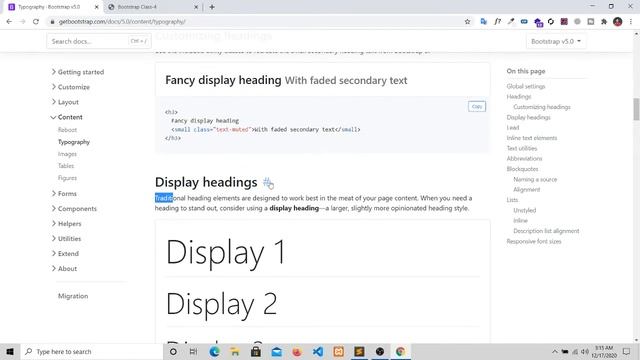Jump to Description list alignment section
The width and height of the screenshot is (640, 360).
click(x=546, y=231)
